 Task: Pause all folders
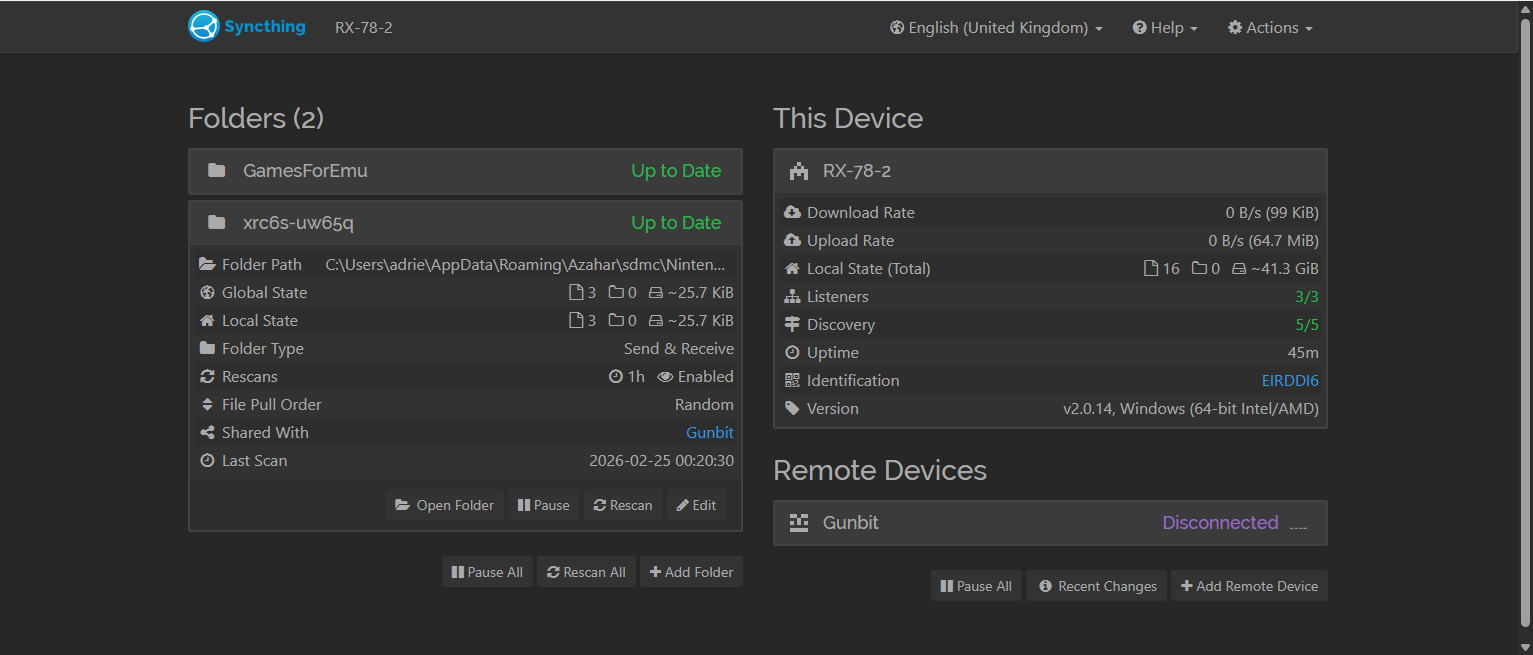point(487,572)
